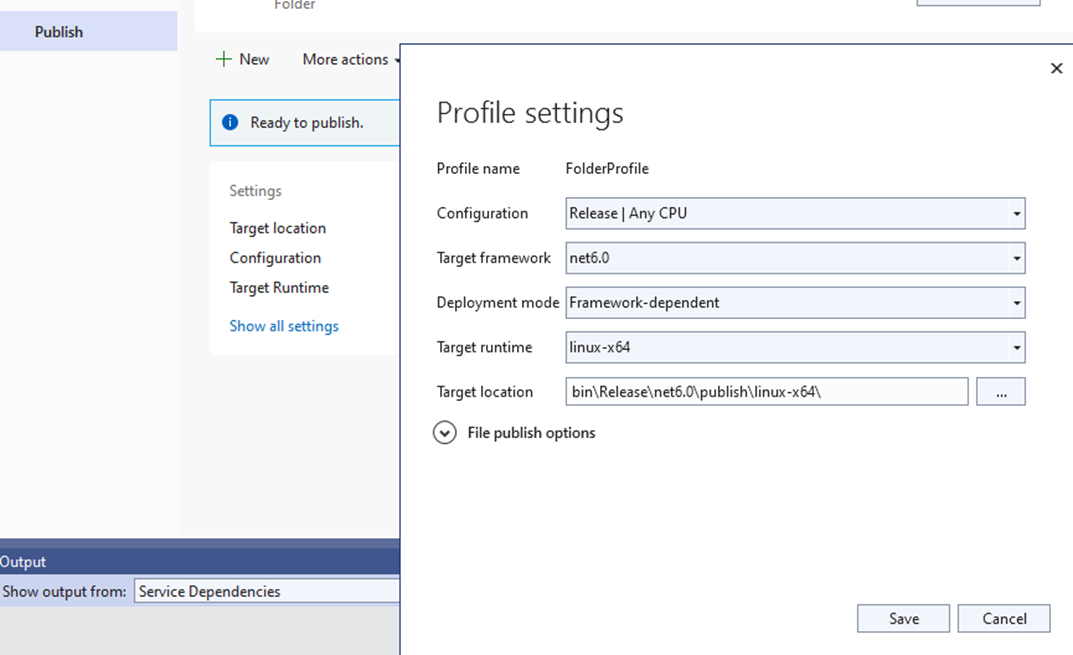Click the Deployment mode label
This screenshot has height=655, width=1073.
point(498,303)
